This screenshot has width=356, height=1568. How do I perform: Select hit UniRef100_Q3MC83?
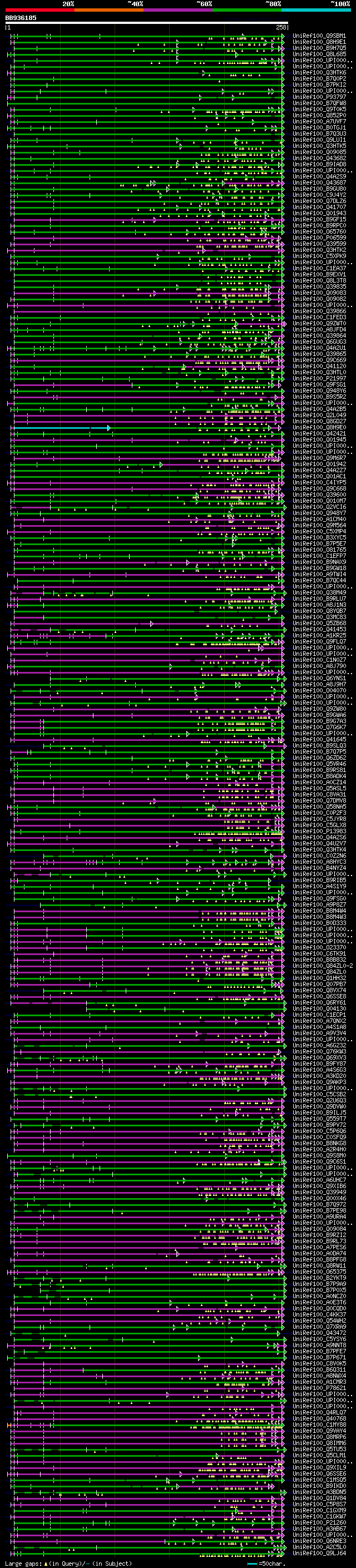click(x=319, y=617)
